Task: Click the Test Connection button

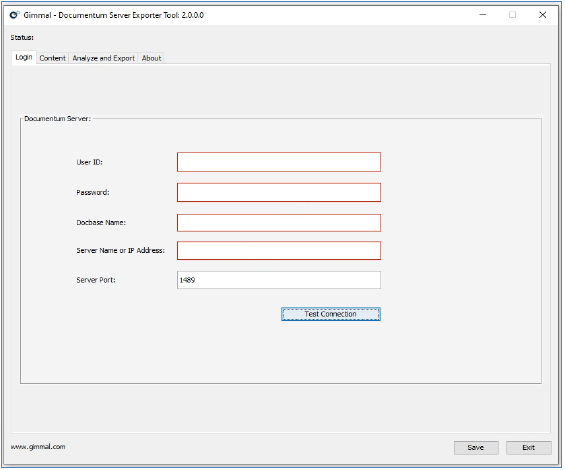Action: 331,314
